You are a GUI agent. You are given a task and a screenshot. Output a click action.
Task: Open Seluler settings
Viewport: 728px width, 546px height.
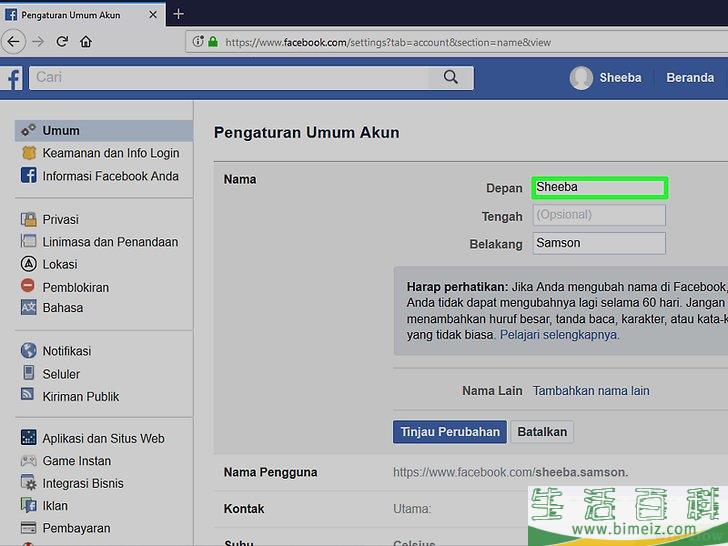click(x=61, y=374)
